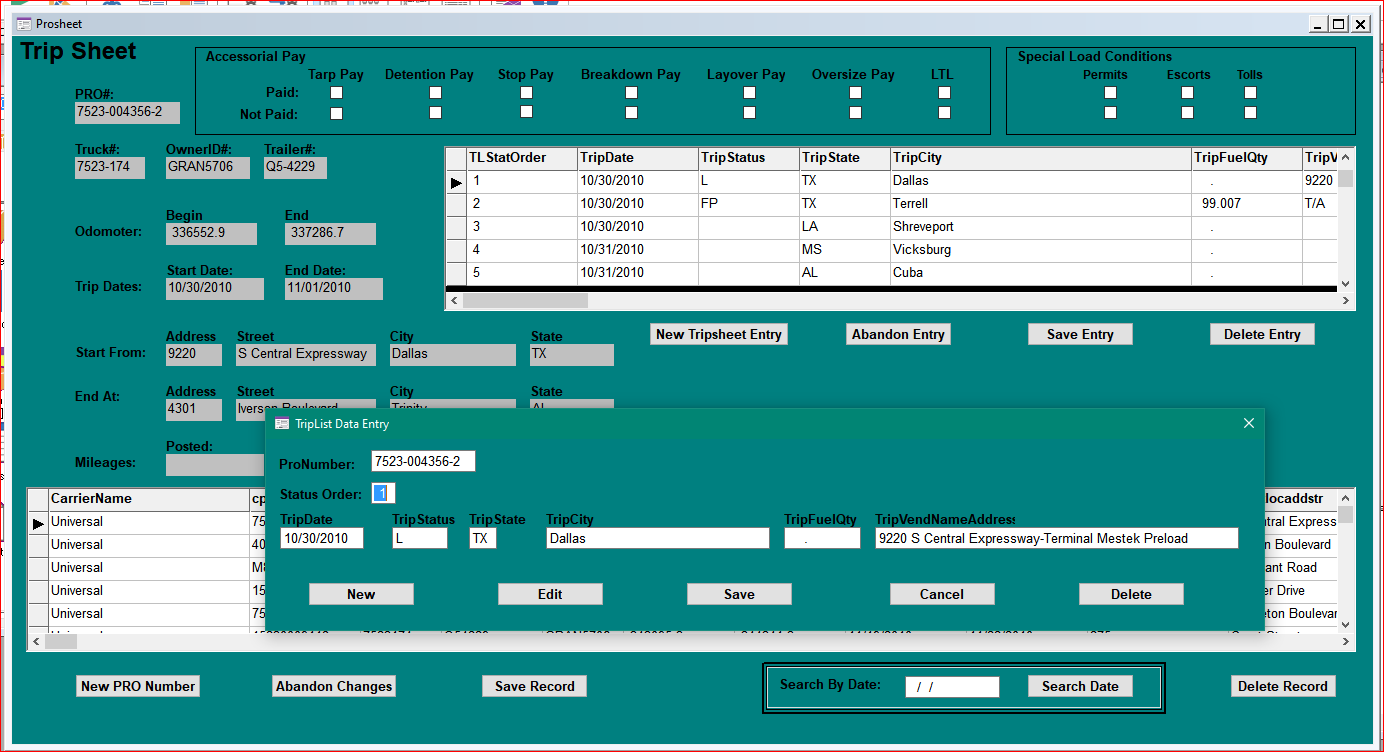Select row marker arrow for Dallas trip row
This screenshot has height=752, width=1384.
(x=456, y=182)
